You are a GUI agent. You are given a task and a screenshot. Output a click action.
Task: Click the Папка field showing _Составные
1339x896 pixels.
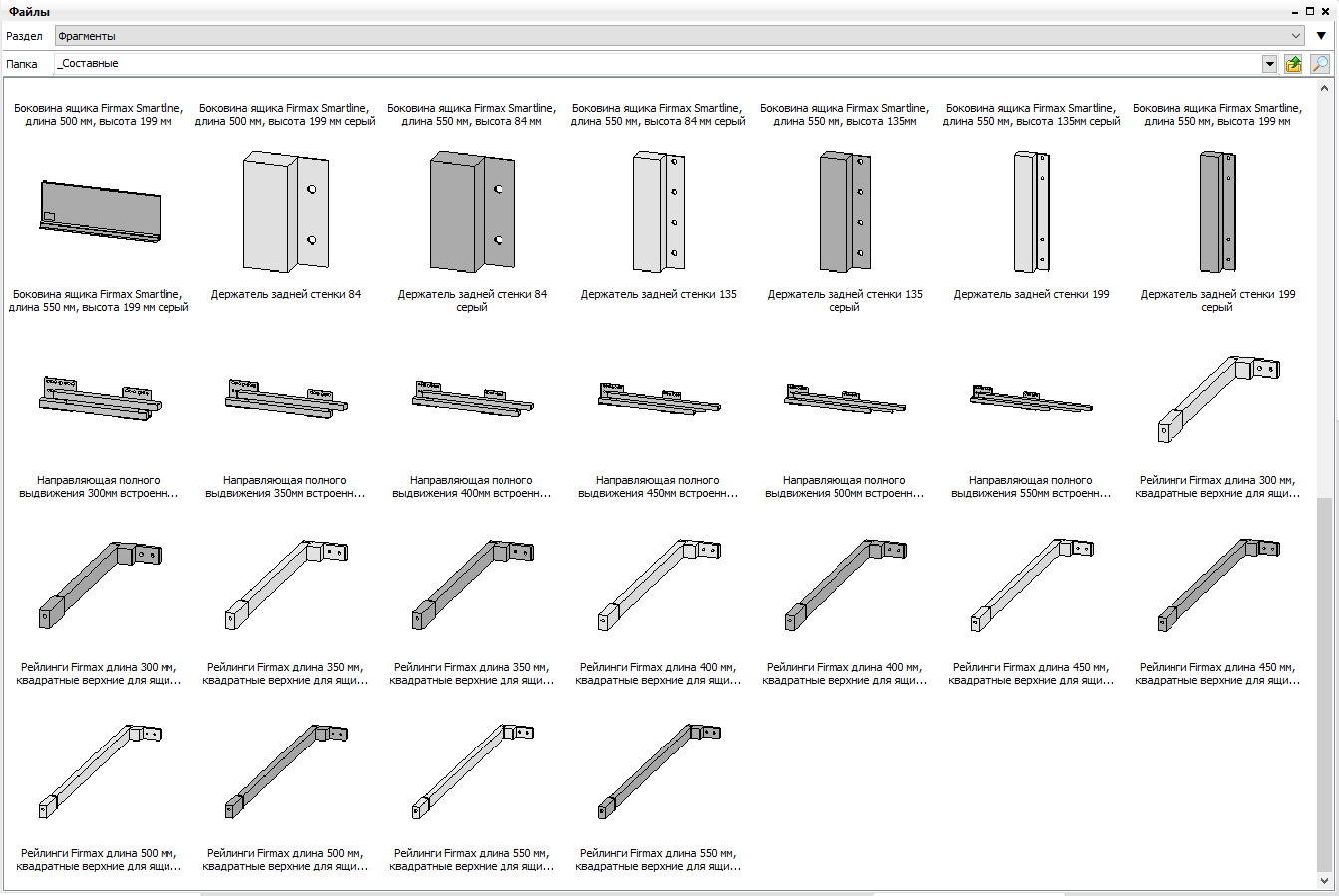click(x=659, y=64)
